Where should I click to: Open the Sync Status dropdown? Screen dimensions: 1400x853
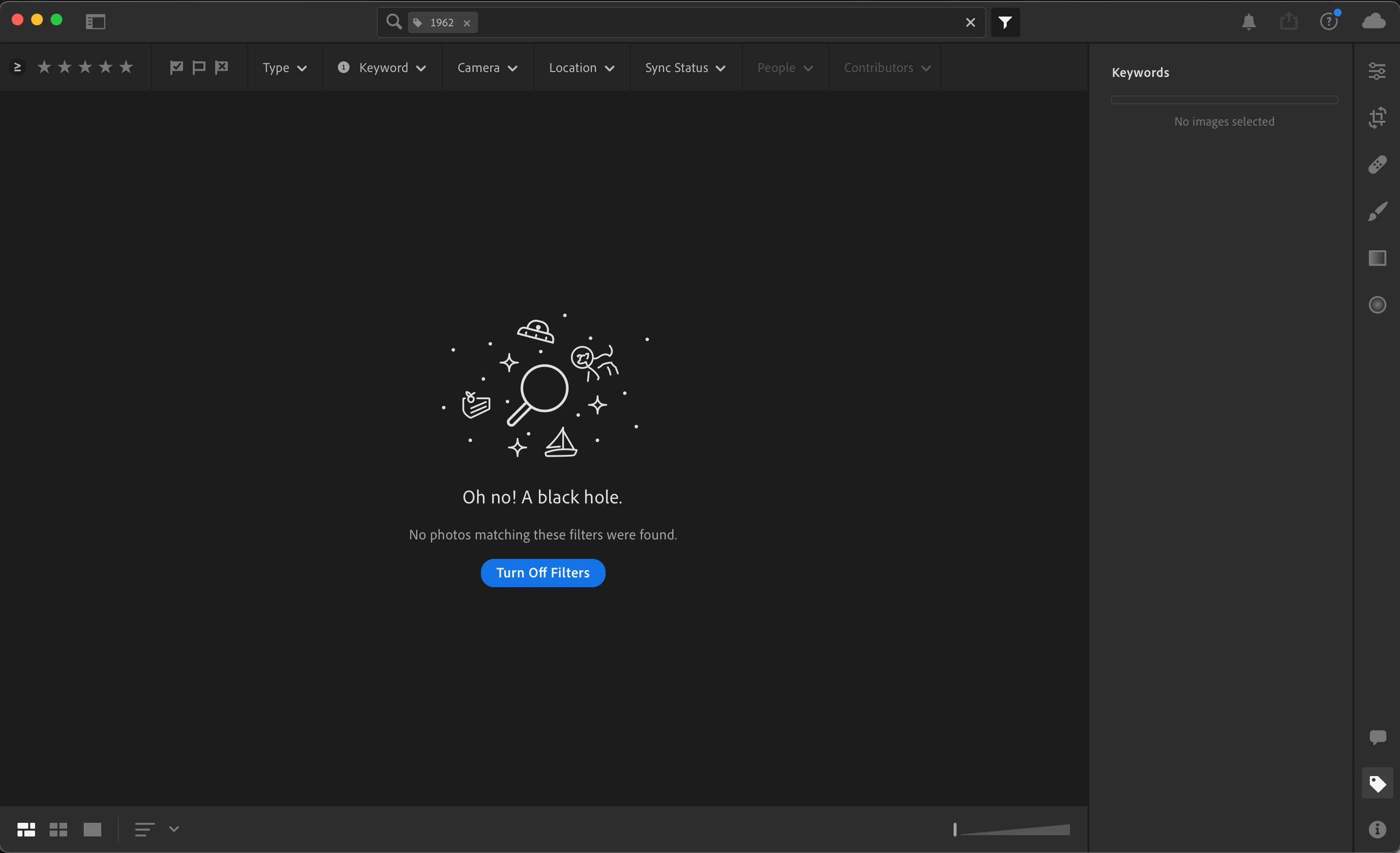tap(684, 68)
